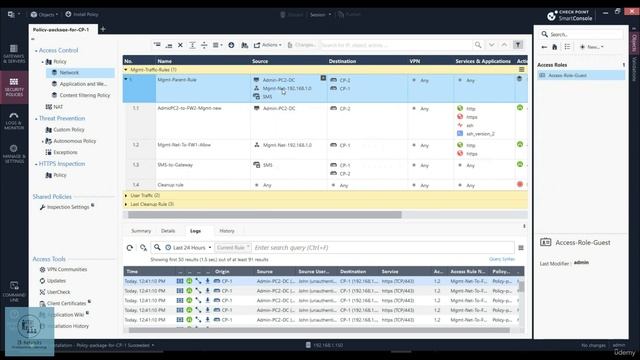This screenshot has width=640, height=360.
Task: Collapse parent rule 1 arrow
Action: coord(126,79)
